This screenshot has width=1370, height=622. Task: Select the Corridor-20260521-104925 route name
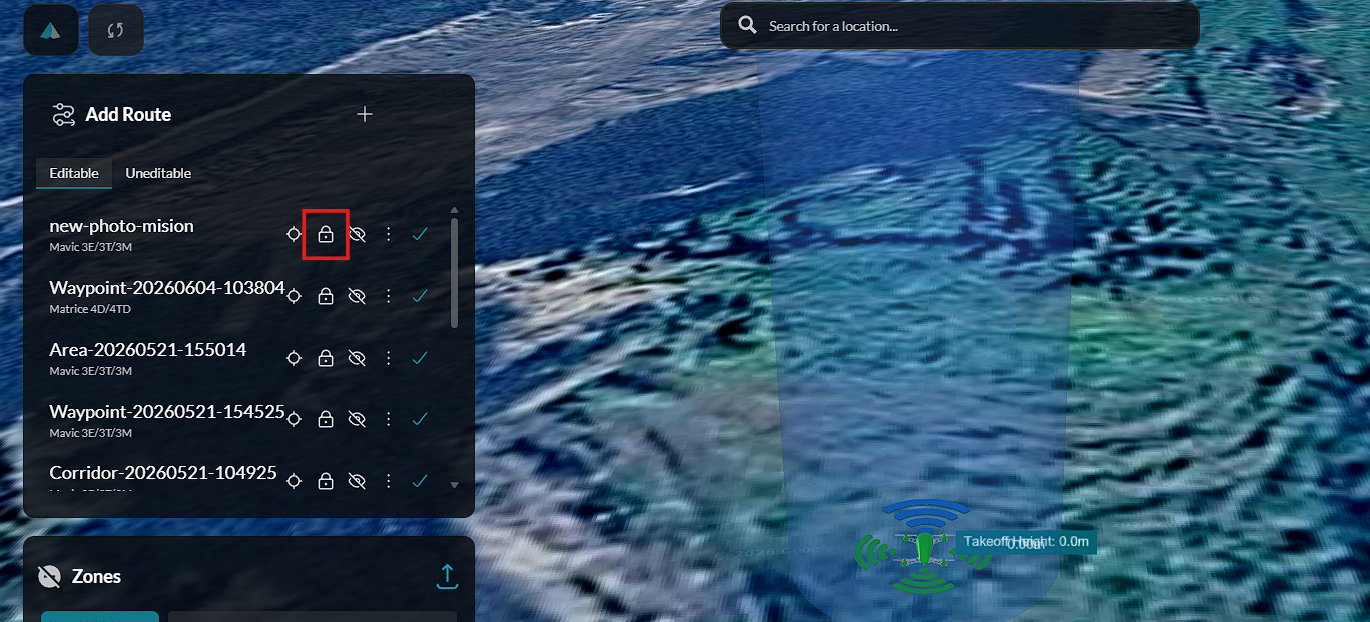163,473
